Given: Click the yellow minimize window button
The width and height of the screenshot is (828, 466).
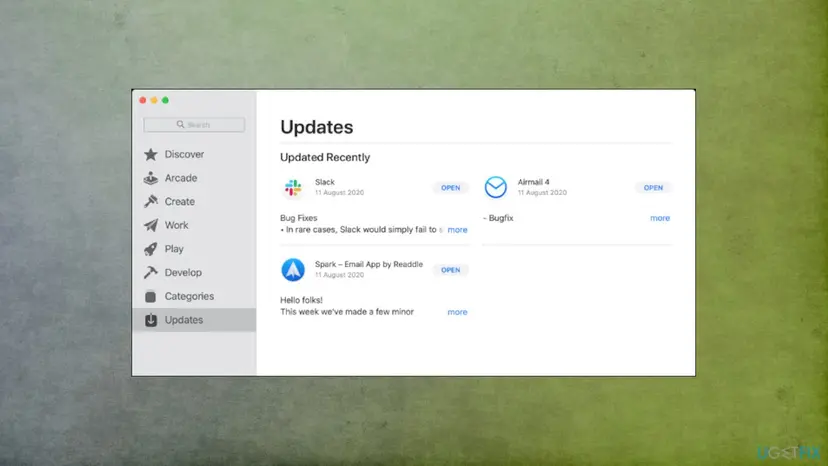Looking at the screenshot, I should pyautogui.click(x=154, y=100).
